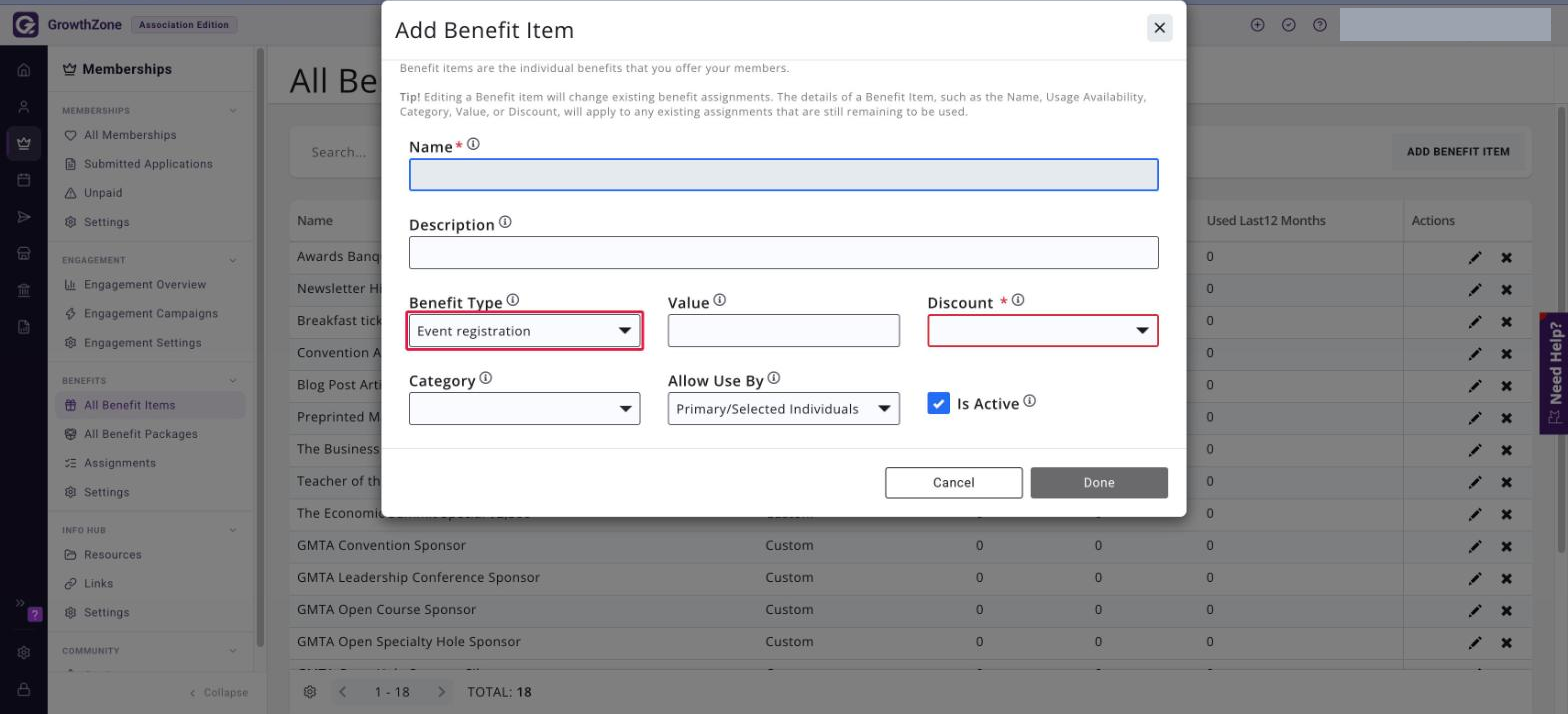The image size is (1568, 714).
Task: Select the Memberships crown icon in left rail
Action: (24, 143)
